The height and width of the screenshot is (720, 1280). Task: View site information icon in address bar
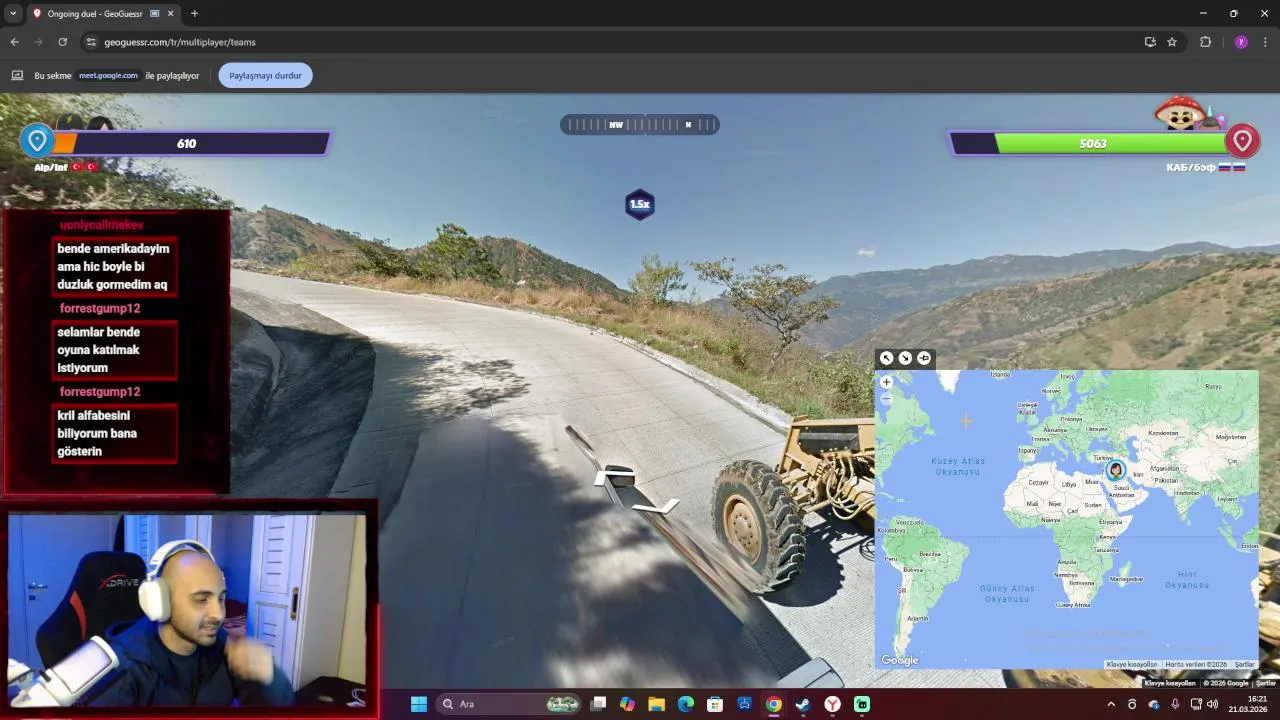(91, 42)
